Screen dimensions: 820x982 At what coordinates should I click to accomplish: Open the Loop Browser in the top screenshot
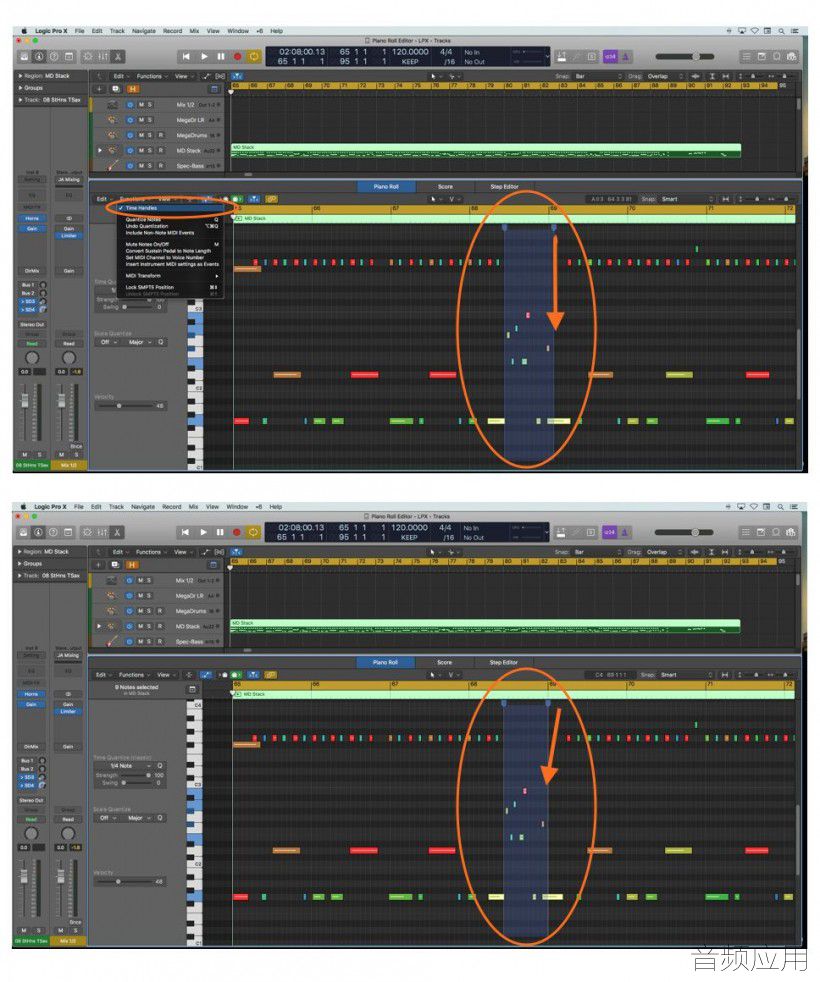(x=777, y=56)
